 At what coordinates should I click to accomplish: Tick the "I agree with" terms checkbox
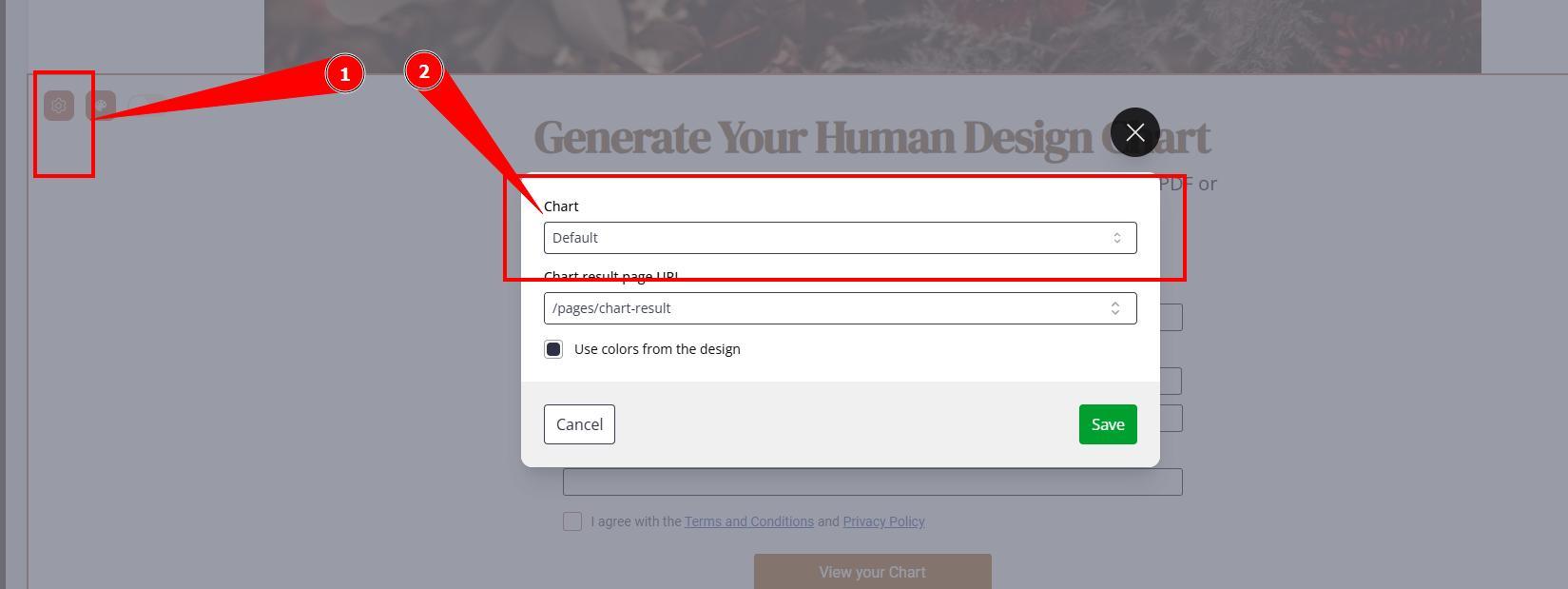[x=572, y=521]
